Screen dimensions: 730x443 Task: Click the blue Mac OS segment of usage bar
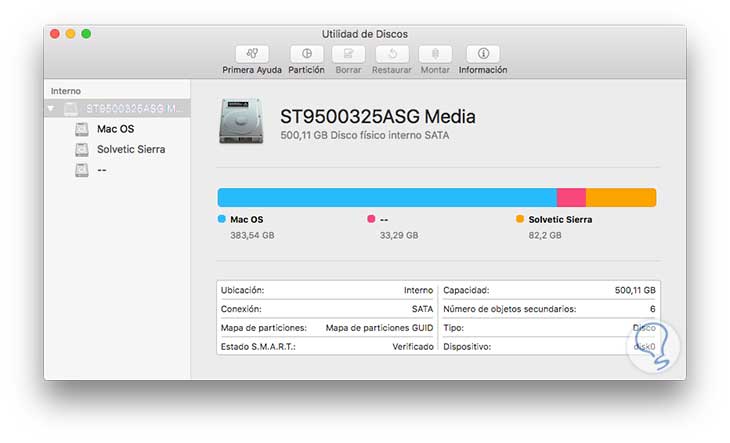coord(386,197)
